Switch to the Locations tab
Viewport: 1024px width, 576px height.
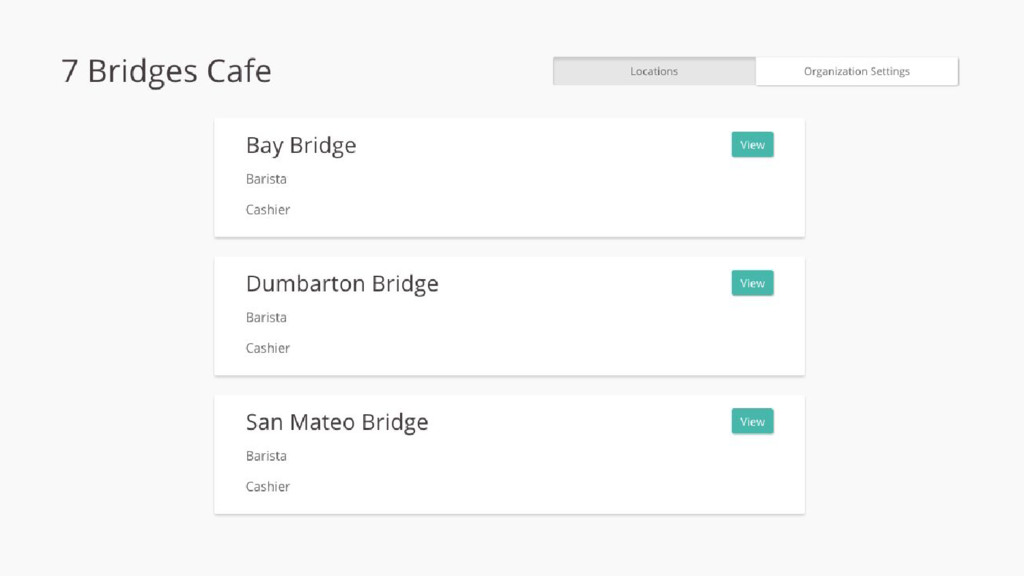654,71
